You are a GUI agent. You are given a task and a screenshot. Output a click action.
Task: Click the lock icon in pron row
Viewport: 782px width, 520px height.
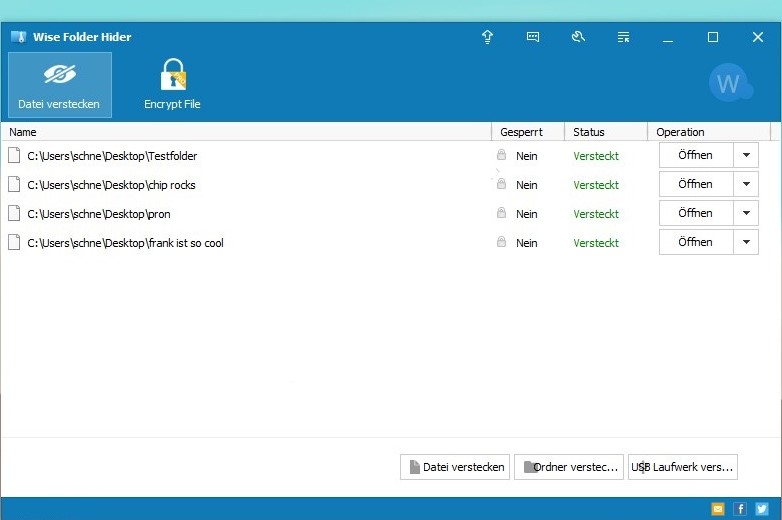coord(501,212)
